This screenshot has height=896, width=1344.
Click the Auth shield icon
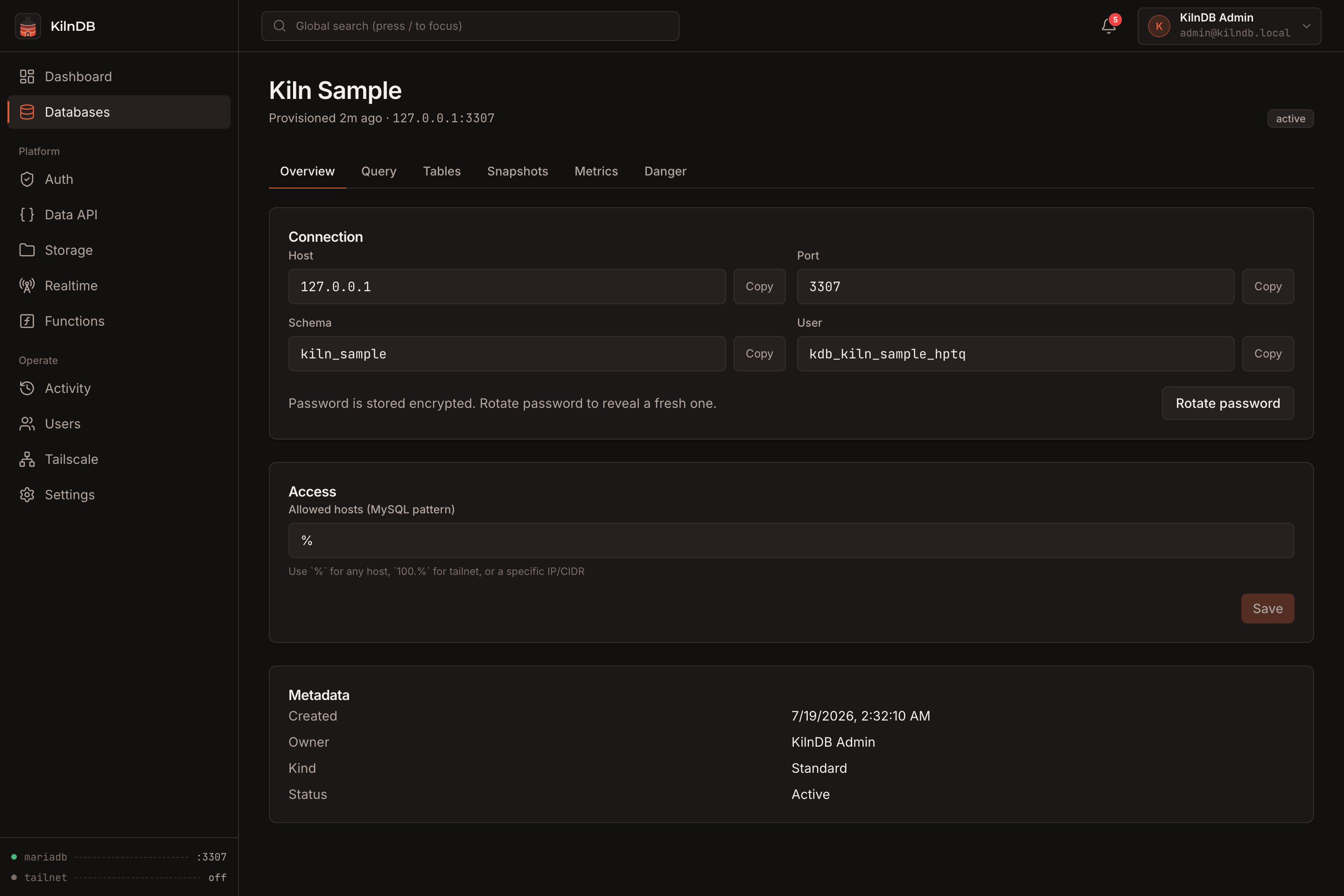coord(27,179)
